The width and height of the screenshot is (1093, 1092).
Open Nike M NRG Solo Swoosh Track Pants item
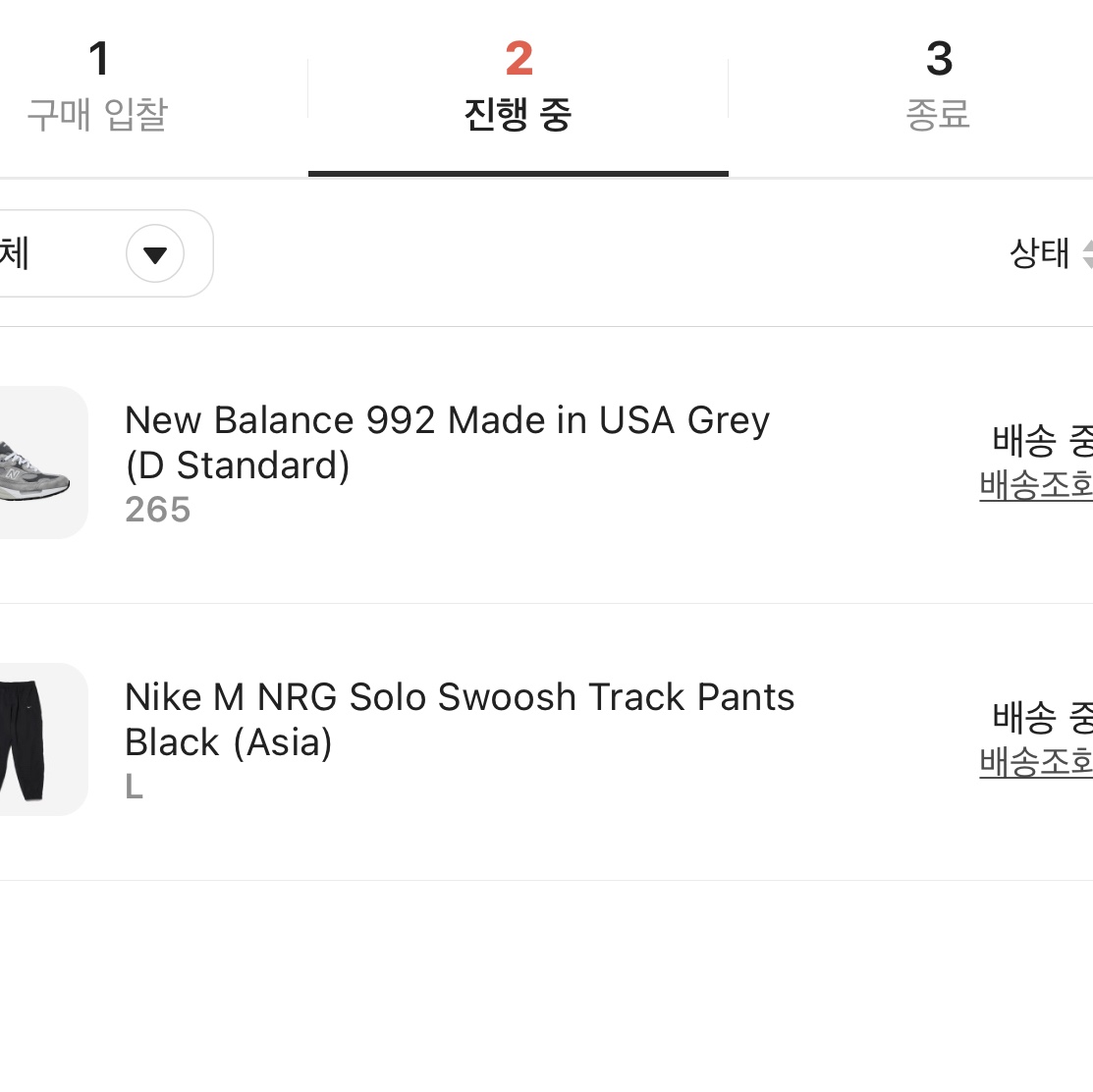click(x=460, y=720)
